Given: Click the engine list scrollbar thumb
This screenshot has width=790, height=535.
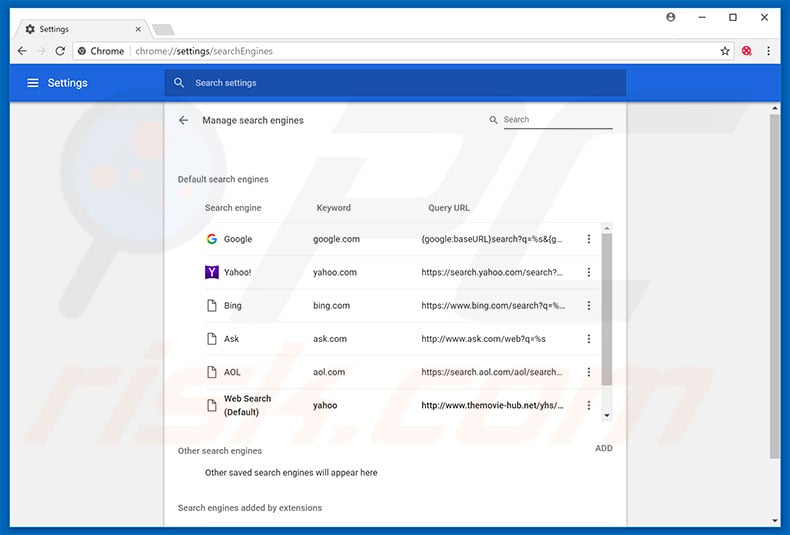Looking at the screenshot, I should tap(607, 309).
